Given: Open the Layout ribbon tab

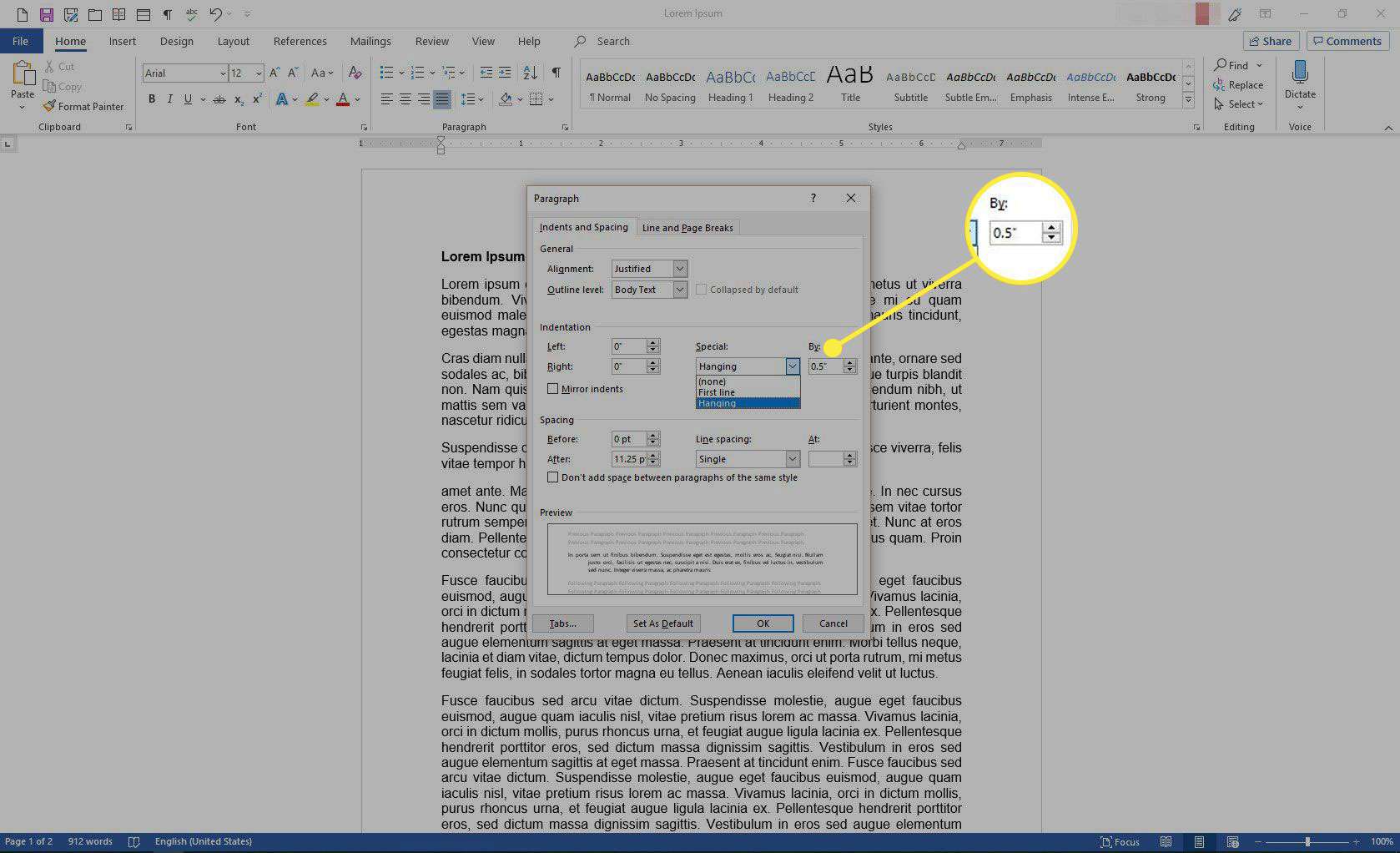Looking at the screenshot, I should click(234, 41).
